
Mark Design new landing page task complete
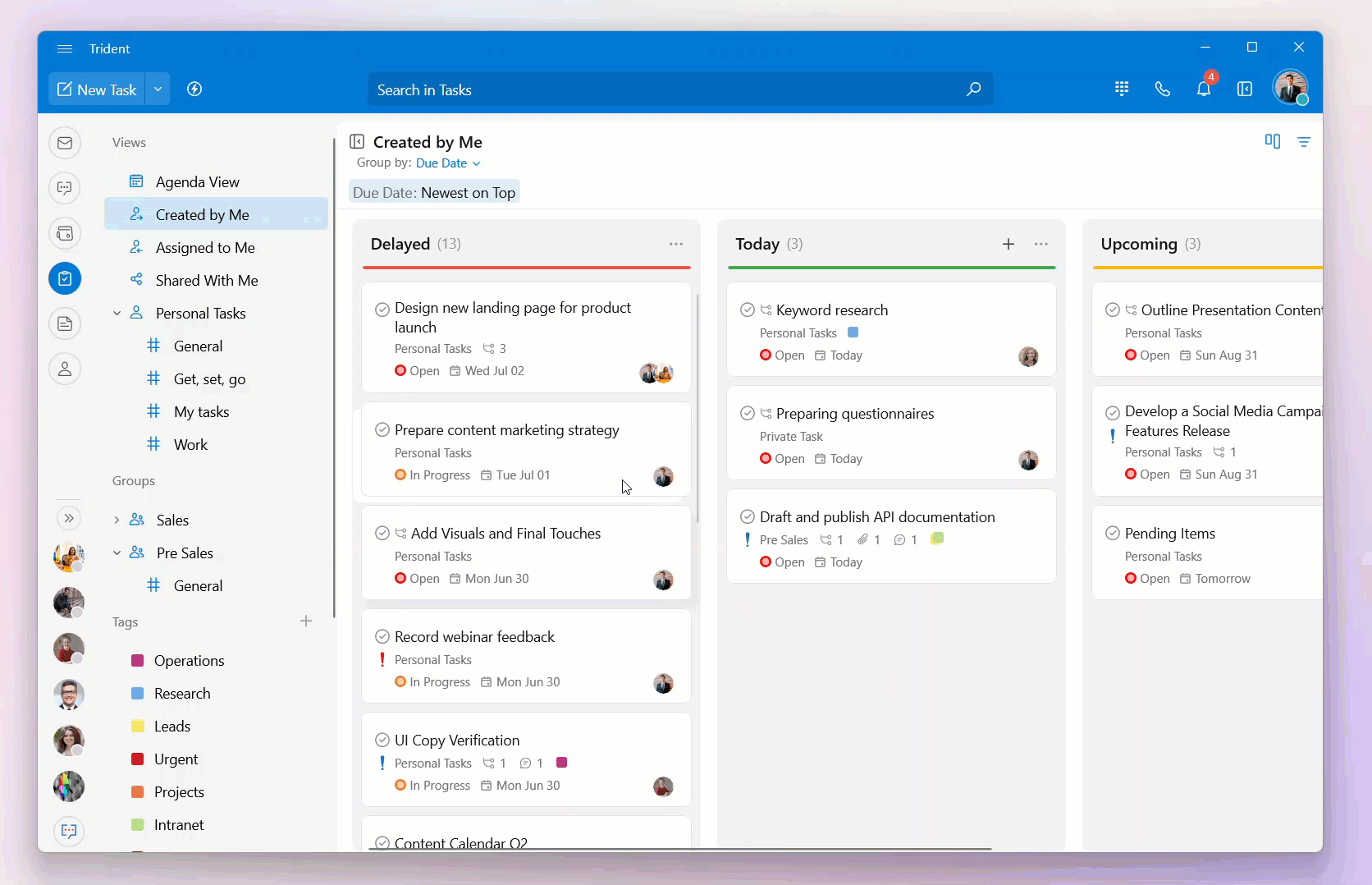coord(382,310)
